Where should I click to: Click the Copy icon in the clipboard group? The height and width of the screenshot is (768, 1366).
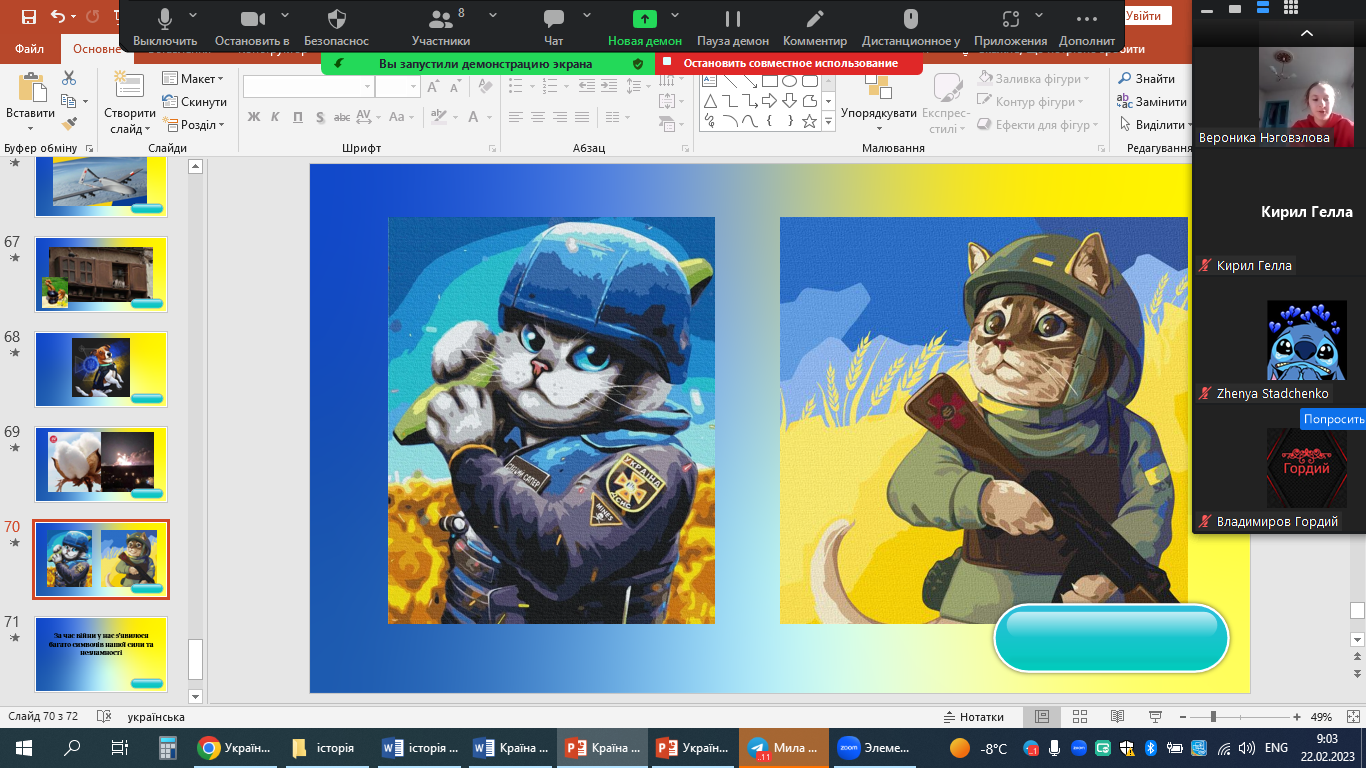pos(68,101)
